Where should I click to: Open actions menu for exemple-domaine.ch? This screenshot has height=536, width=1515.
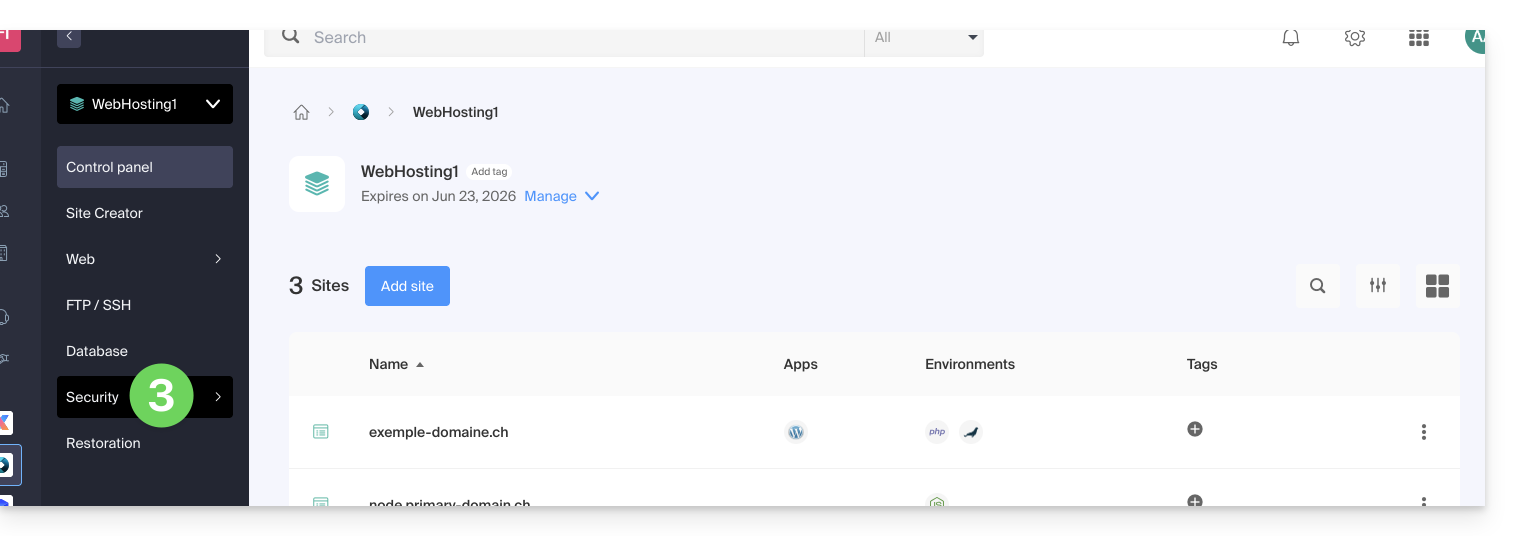(x=1424, y=432)
